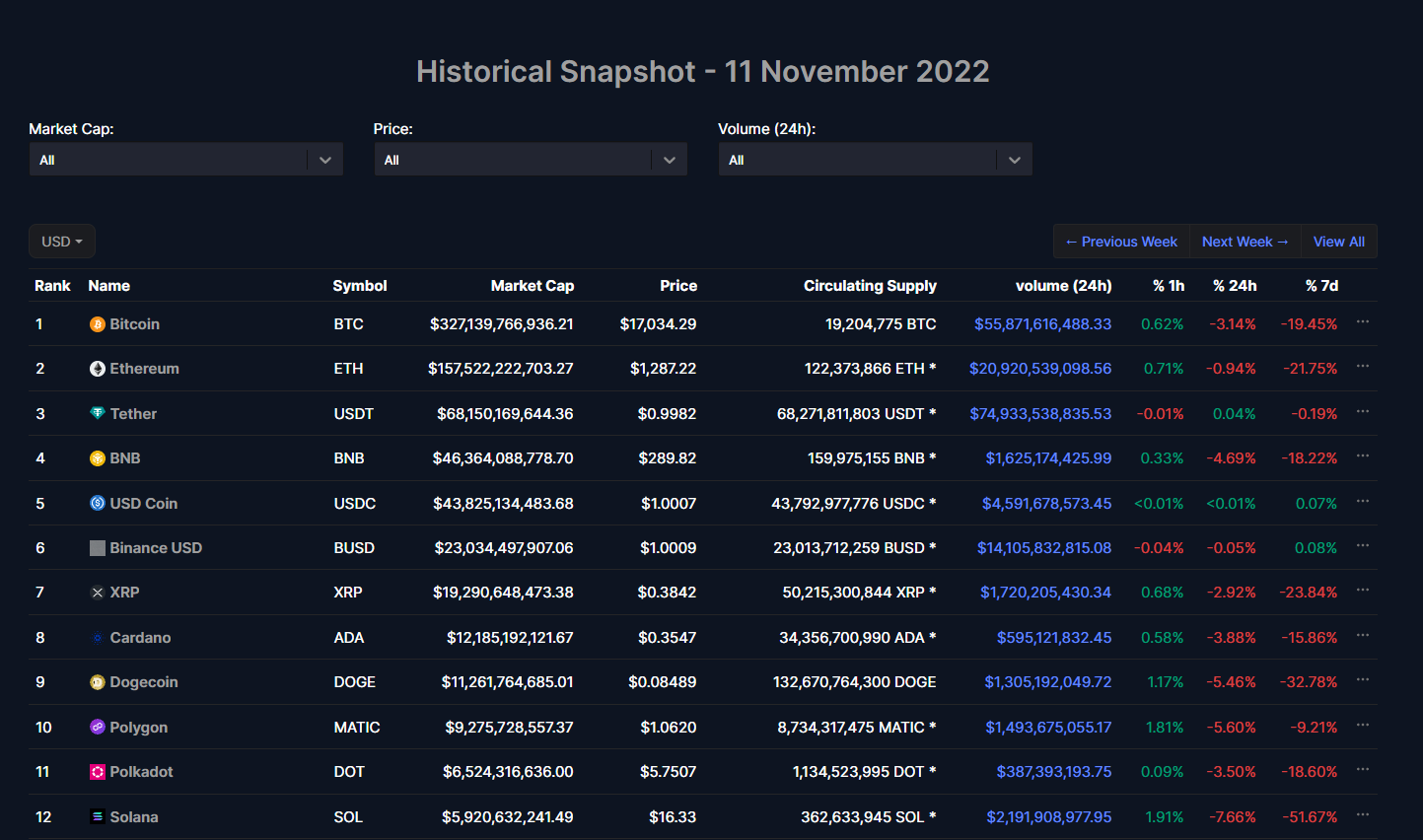The image size is (1423, 840).
Task: Click the Tether logo icon
Action: [97, 414]
